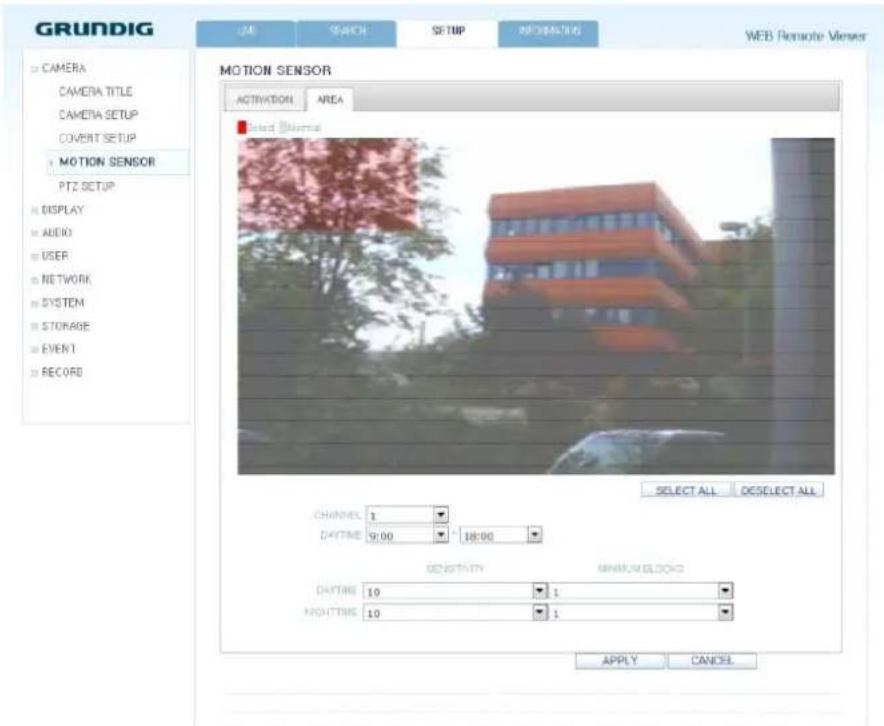This screenshot has height=726, width=884.
Task: Collapse the CAMERA tree section
Action: pos(35,69)
